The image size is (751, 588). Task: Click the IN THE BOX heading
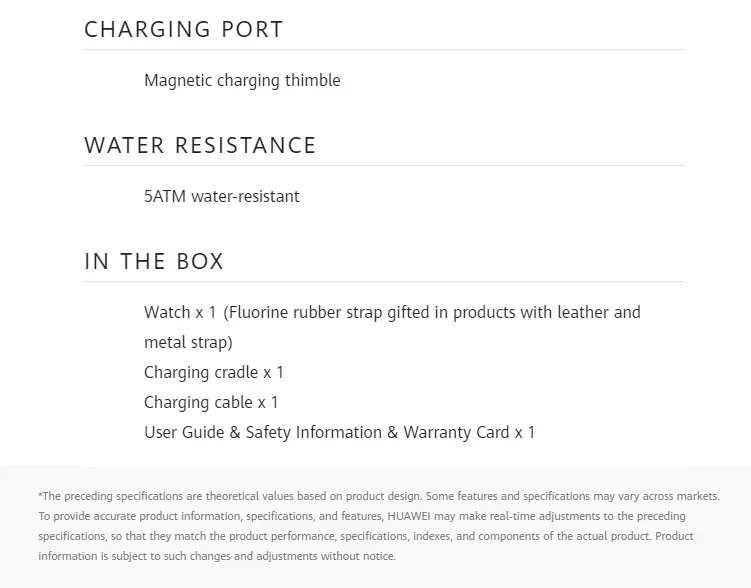pyautogui.click(x=154, y=261)
